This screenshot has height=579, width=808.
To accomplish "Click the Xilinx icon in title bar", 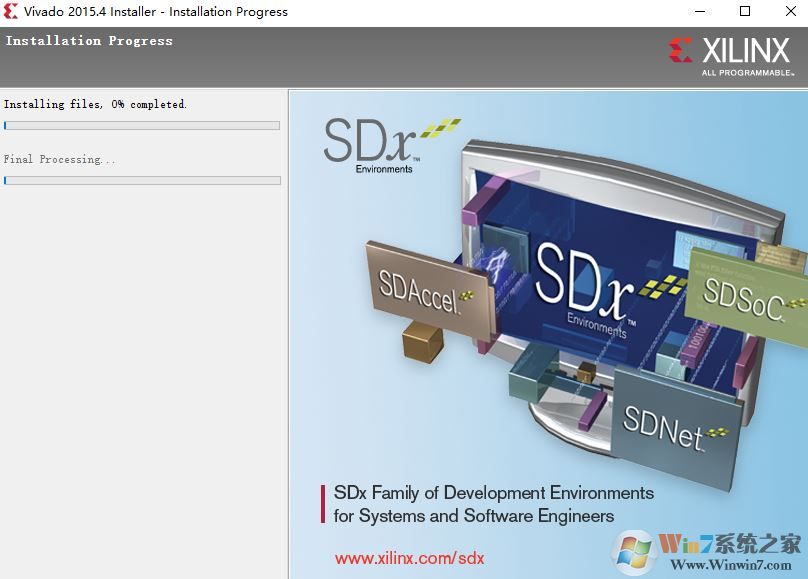I will [x=10, y=12].
